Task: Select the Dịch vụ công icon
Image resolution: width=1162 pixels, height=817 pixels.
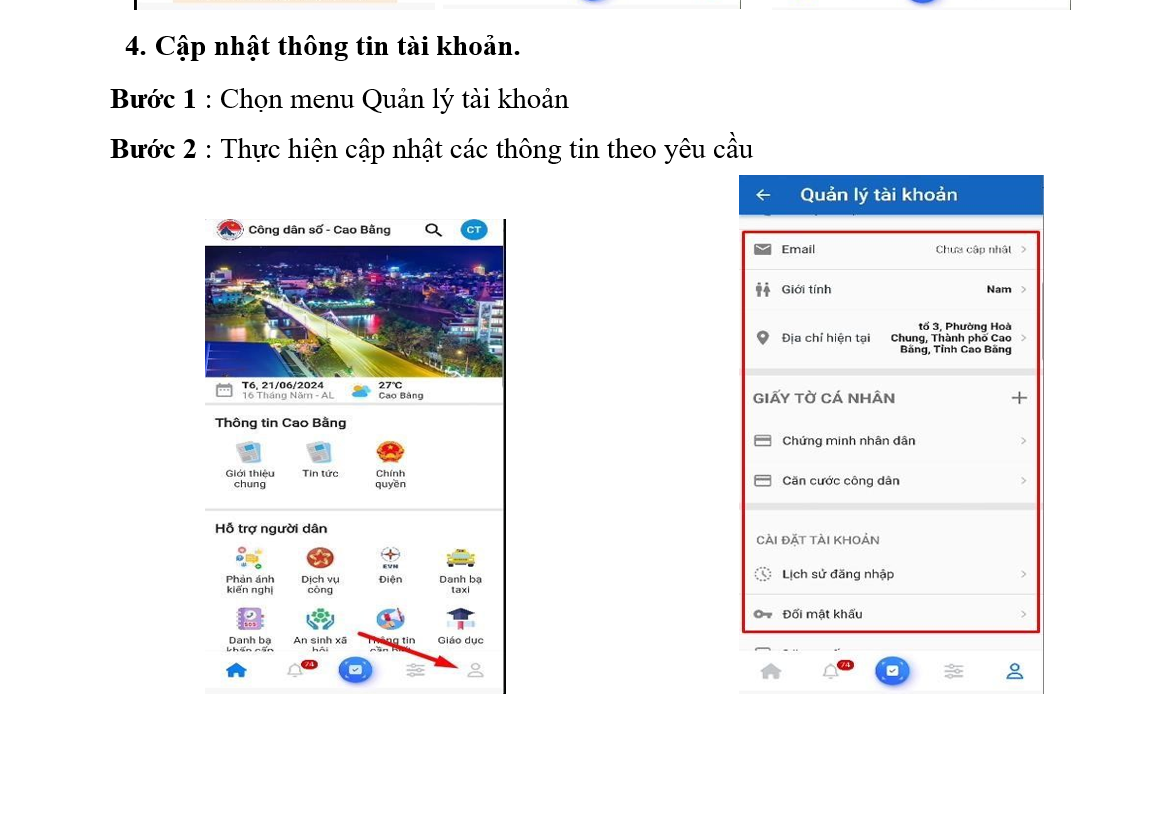Action: (320, 558)
